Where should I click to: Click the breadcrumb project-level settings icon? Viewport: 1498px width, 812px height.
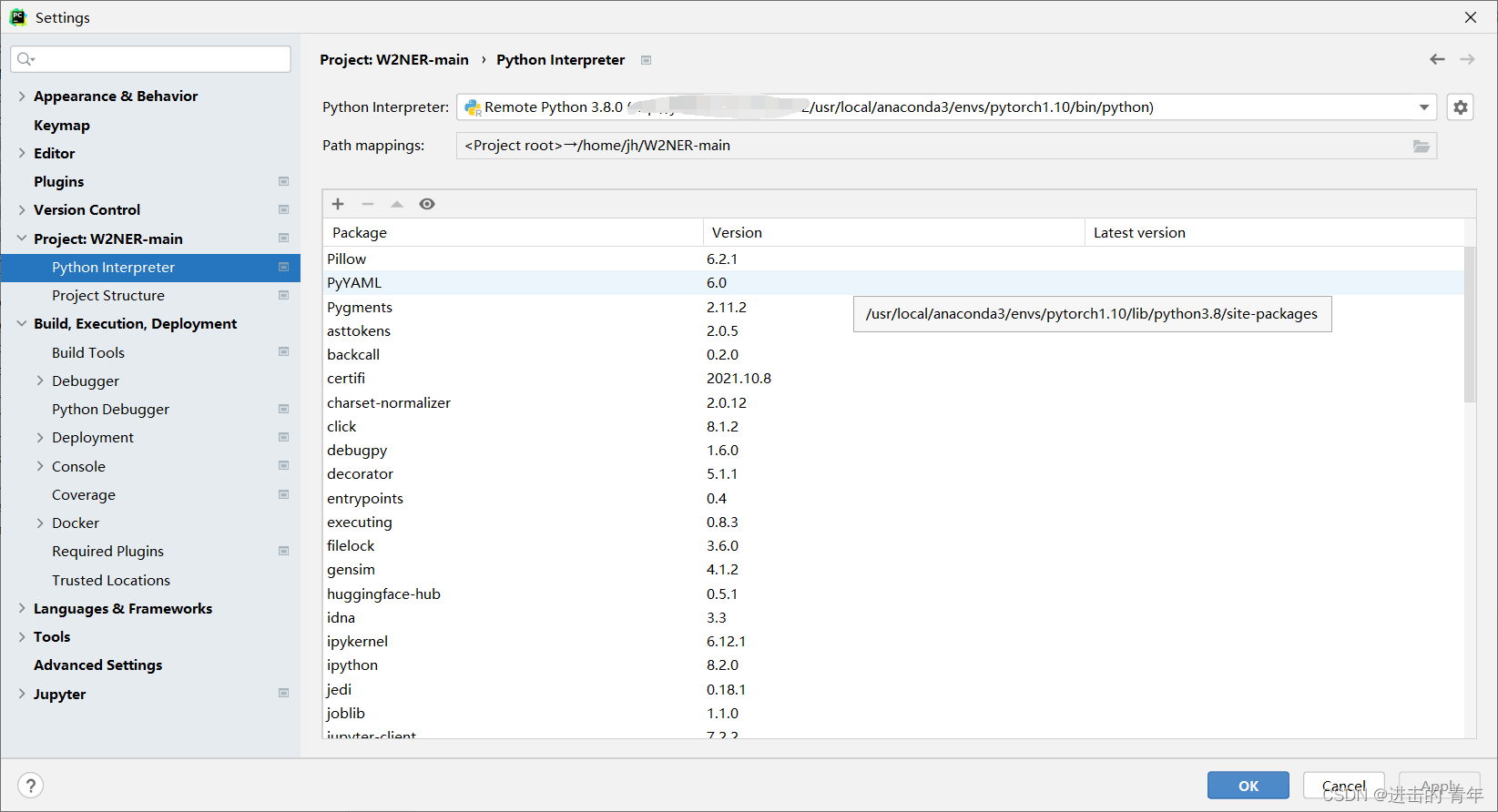click(646, 60)
